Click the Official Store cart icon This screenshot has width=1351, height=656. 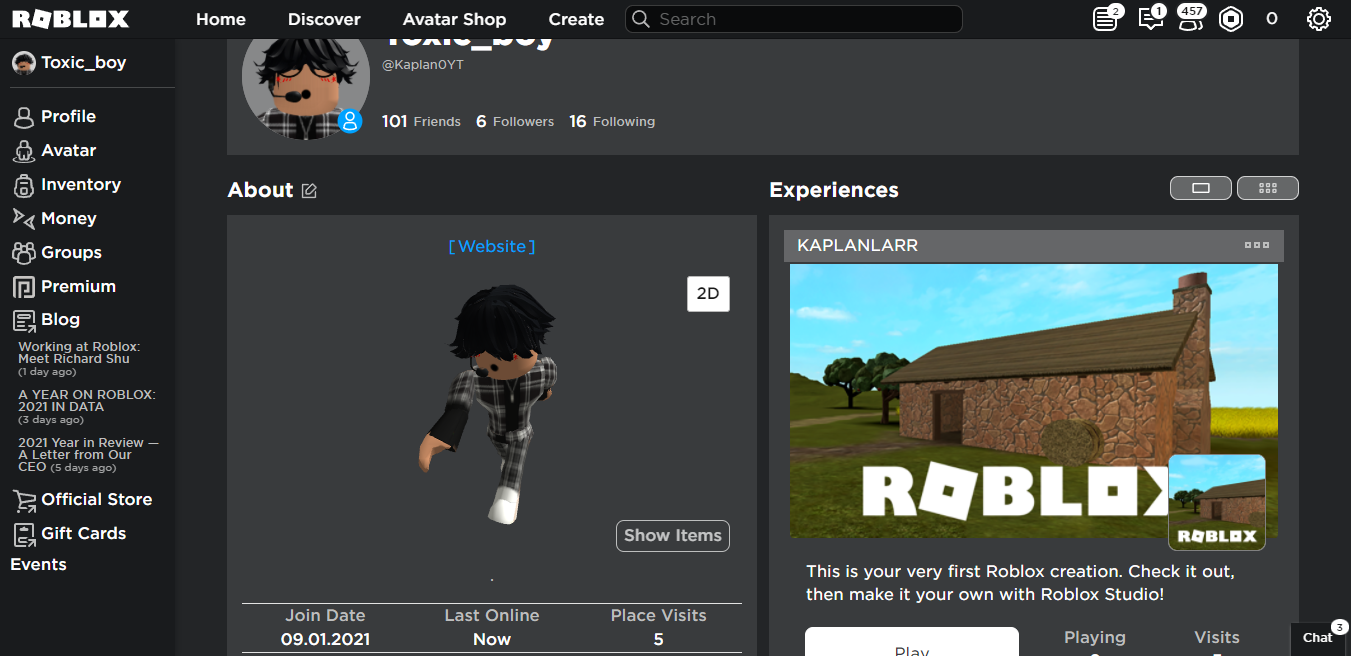(24, 500)
